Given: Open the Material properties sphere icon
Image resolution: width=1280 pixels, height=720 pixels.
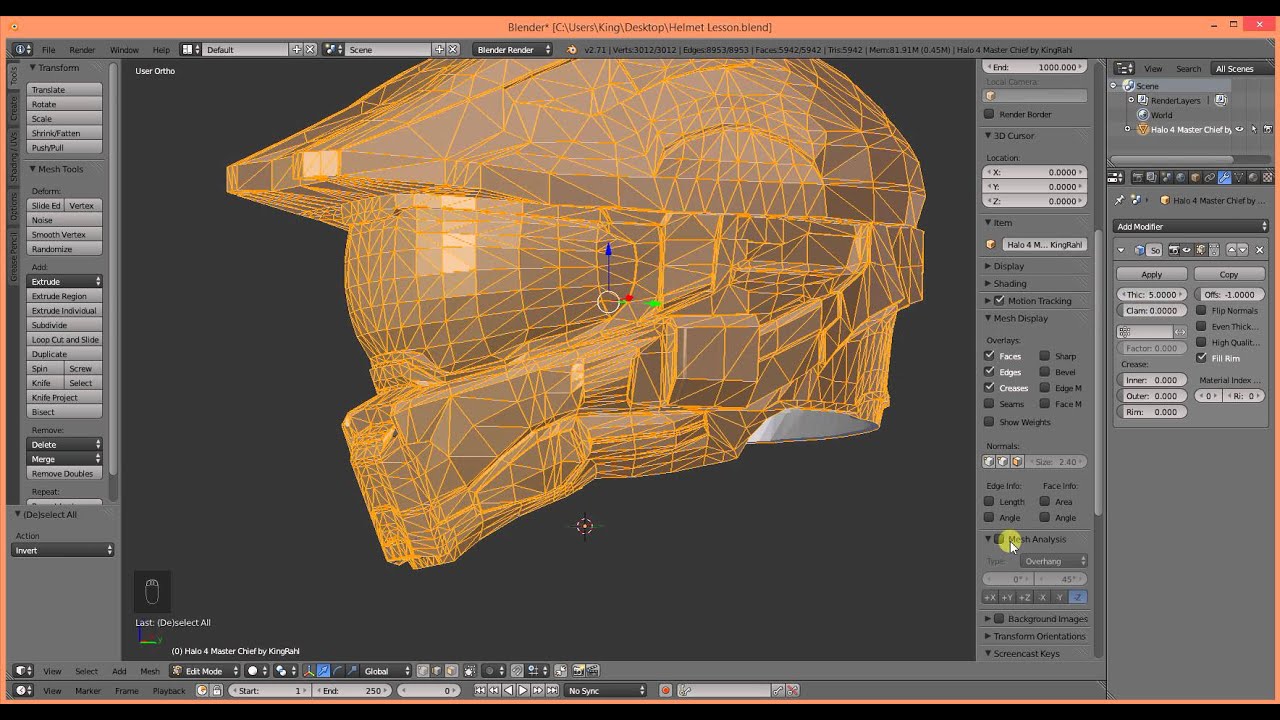Looking at the screenshot, I should [1253, 177].
